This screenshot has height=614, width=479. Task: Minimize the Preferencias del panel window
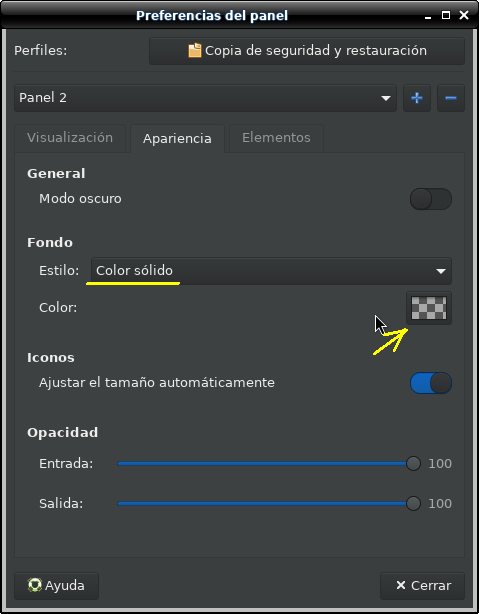[x=428, y=16]
